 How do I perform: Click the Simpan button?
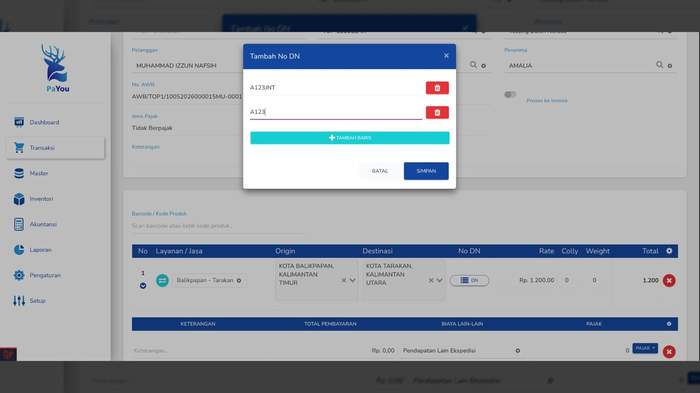(x=426, y=171)
